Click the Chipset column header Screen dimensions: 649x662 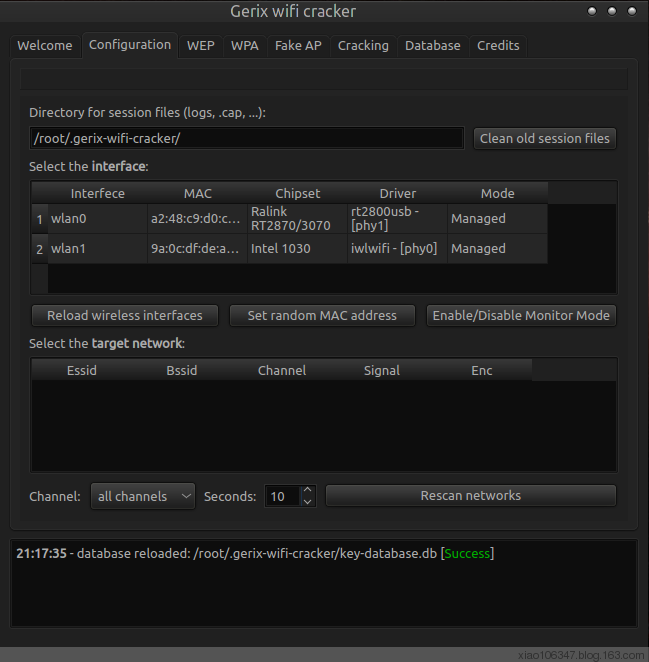point(298,193)
